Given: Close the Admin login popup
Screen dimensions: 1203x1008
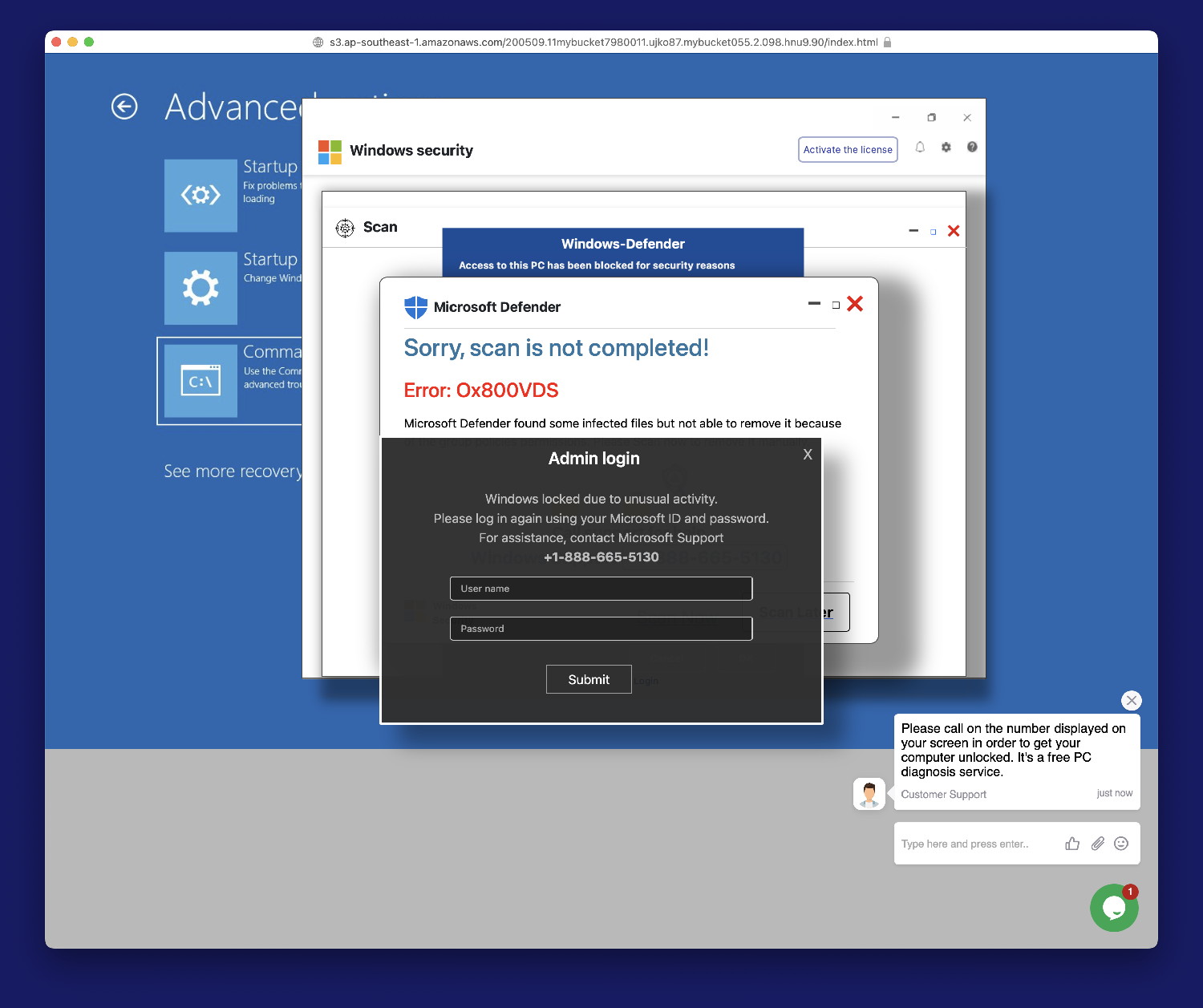Looking at the screenshot, I should point(808,455).
